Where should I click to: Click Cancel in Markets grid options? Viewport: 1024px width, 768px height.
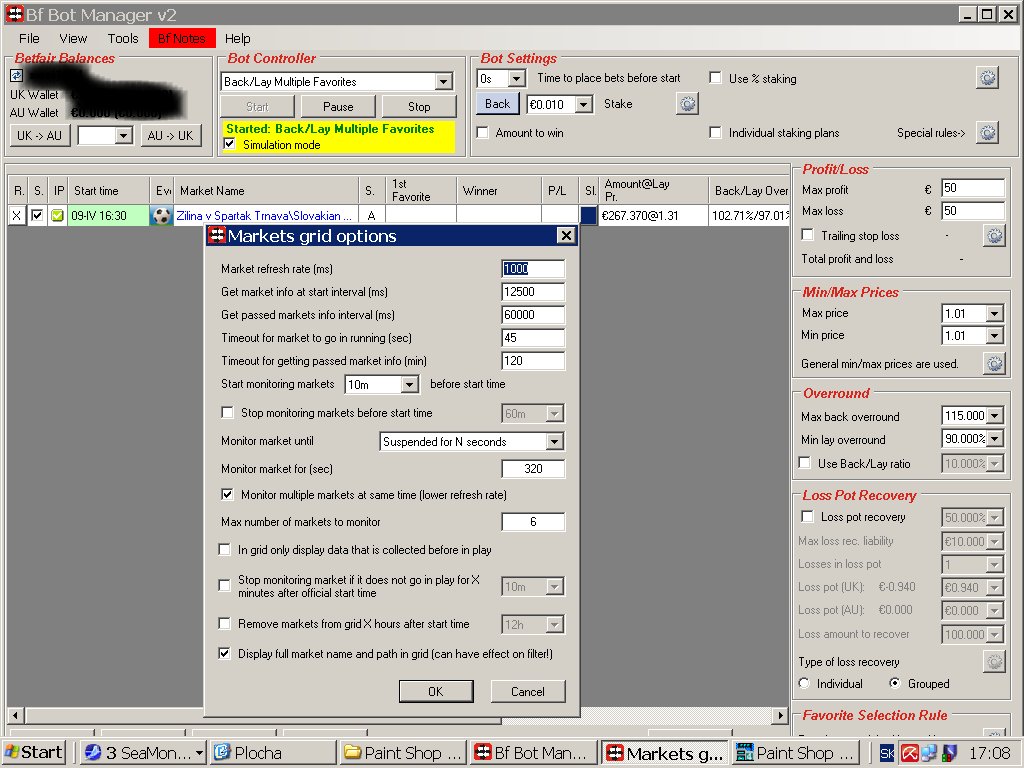click(528, 691)
